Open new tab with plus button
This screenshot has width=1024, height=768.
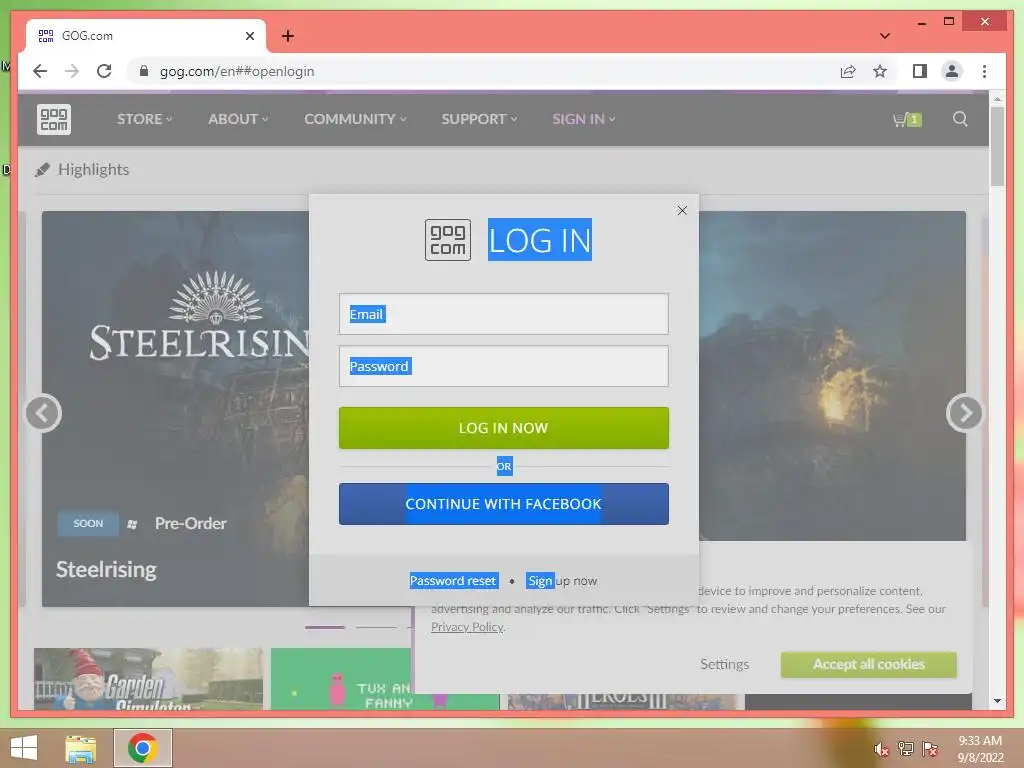288,36
